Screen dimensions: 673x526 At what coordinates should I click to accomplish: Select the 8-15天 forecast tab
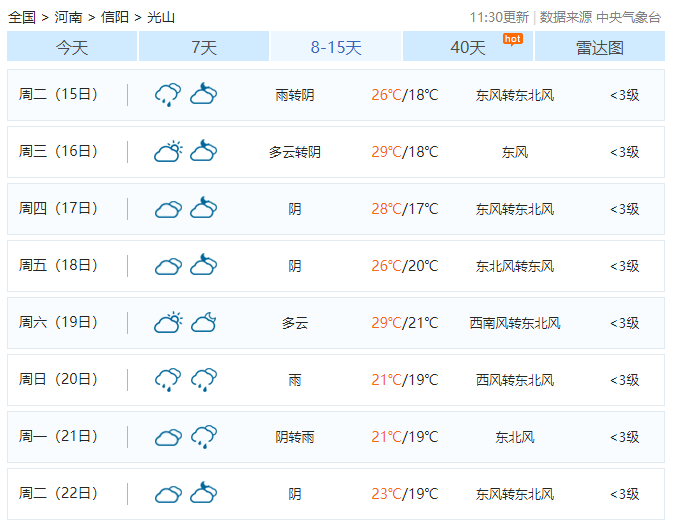(336, 47)
